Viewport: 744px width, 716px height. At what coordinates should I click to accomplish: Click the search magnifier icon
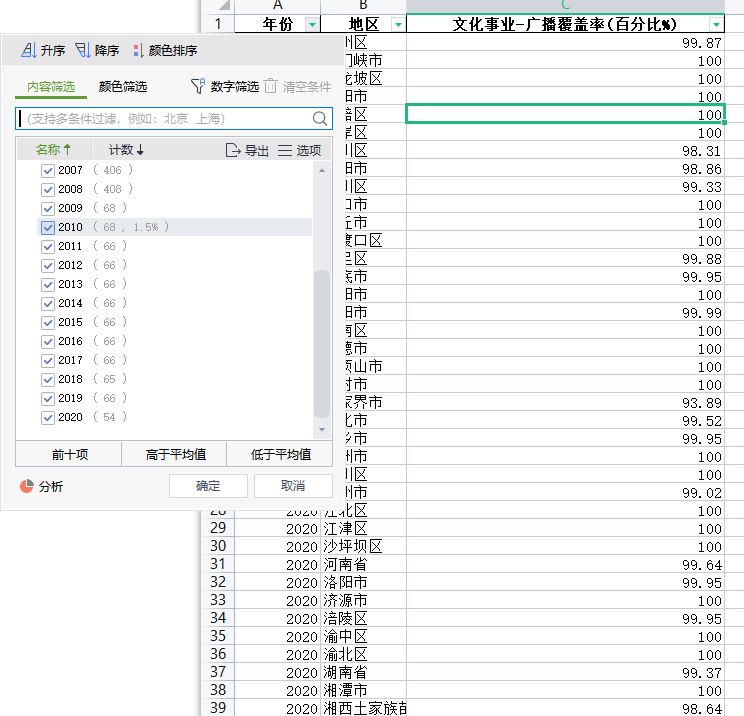pyautogui.click(x=320, y=118)
